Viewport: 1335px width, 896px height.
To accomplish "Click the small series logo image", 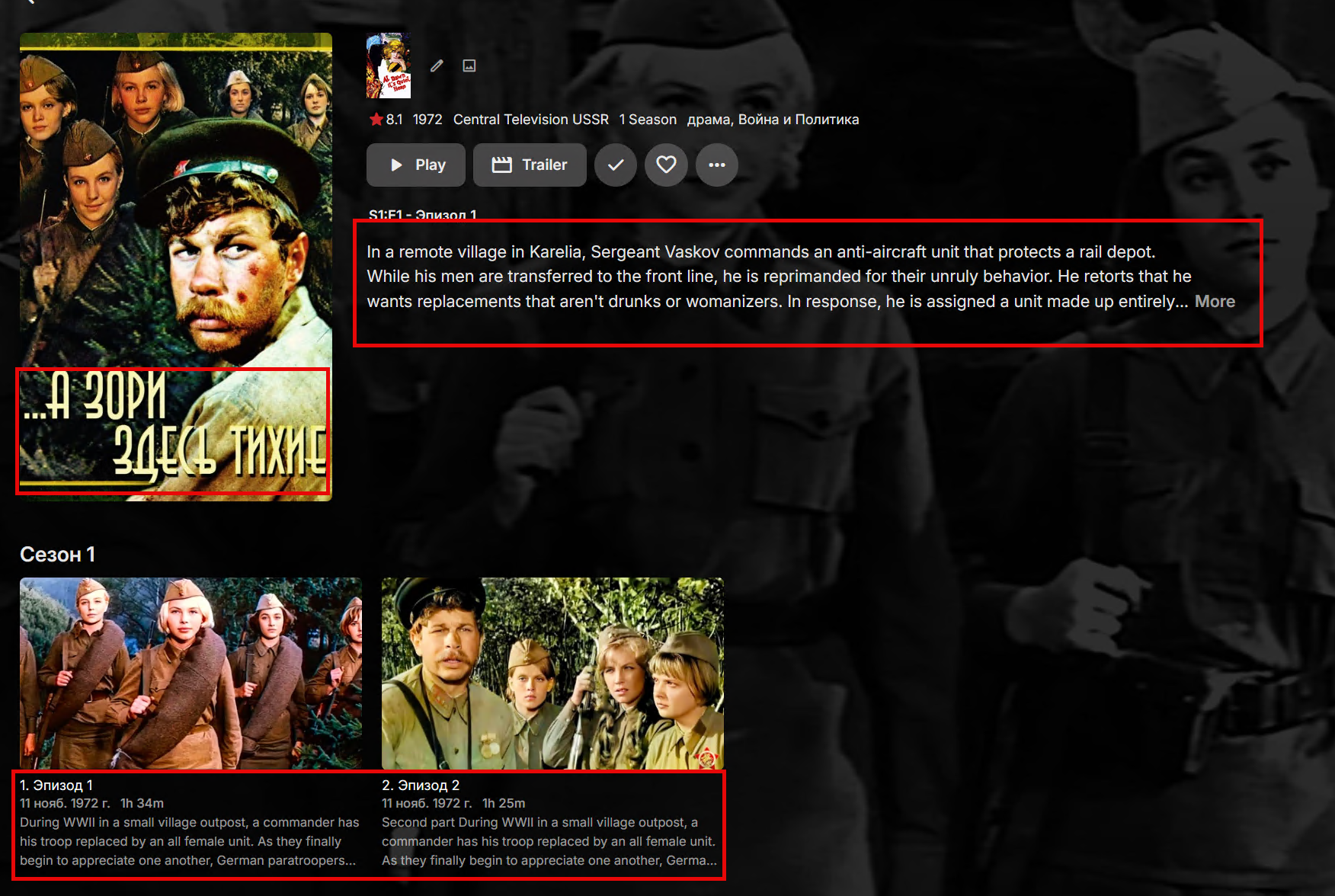I will [x=389, y=66].
